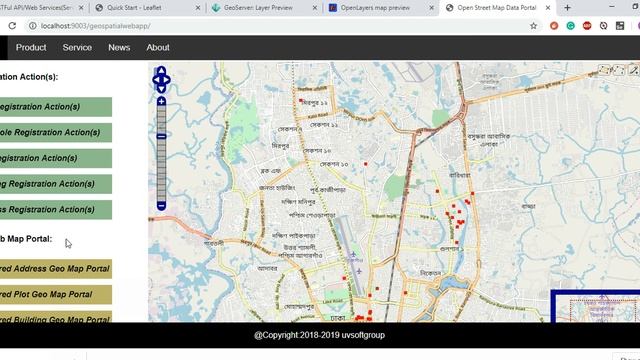Open the Product menu
This screenshot has height=360, width=640.
tap(31, 47)
